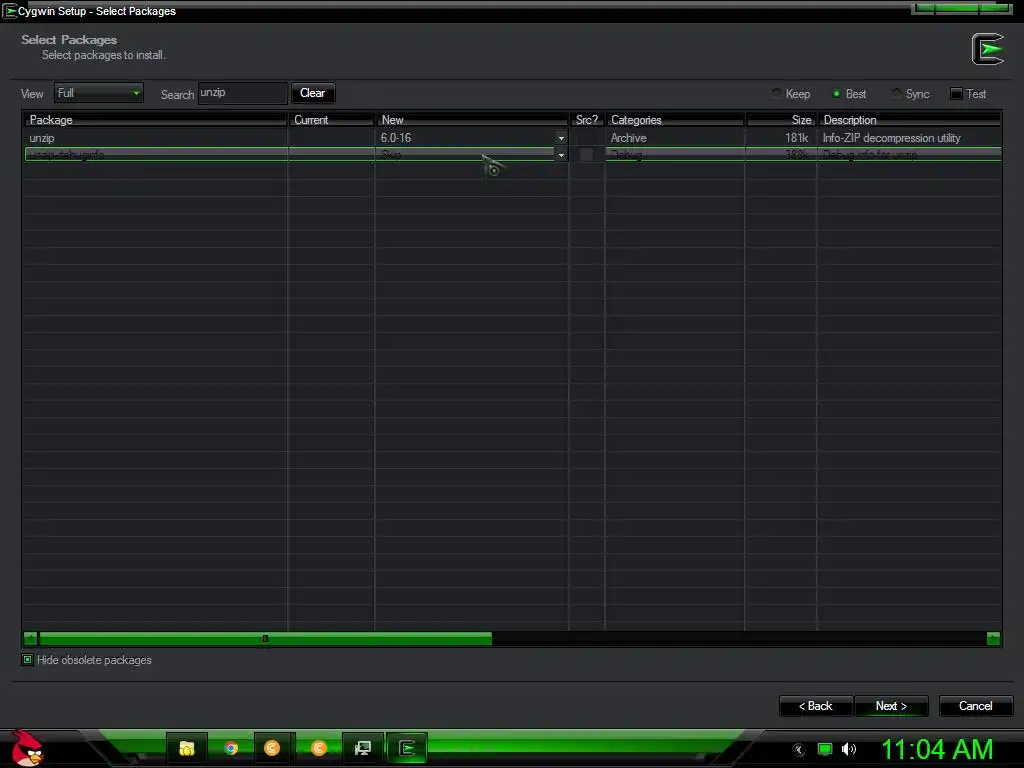Screen dimensions: 1024x768
Task: Open the file explorer taskbar icon
Action: point(187,748)
